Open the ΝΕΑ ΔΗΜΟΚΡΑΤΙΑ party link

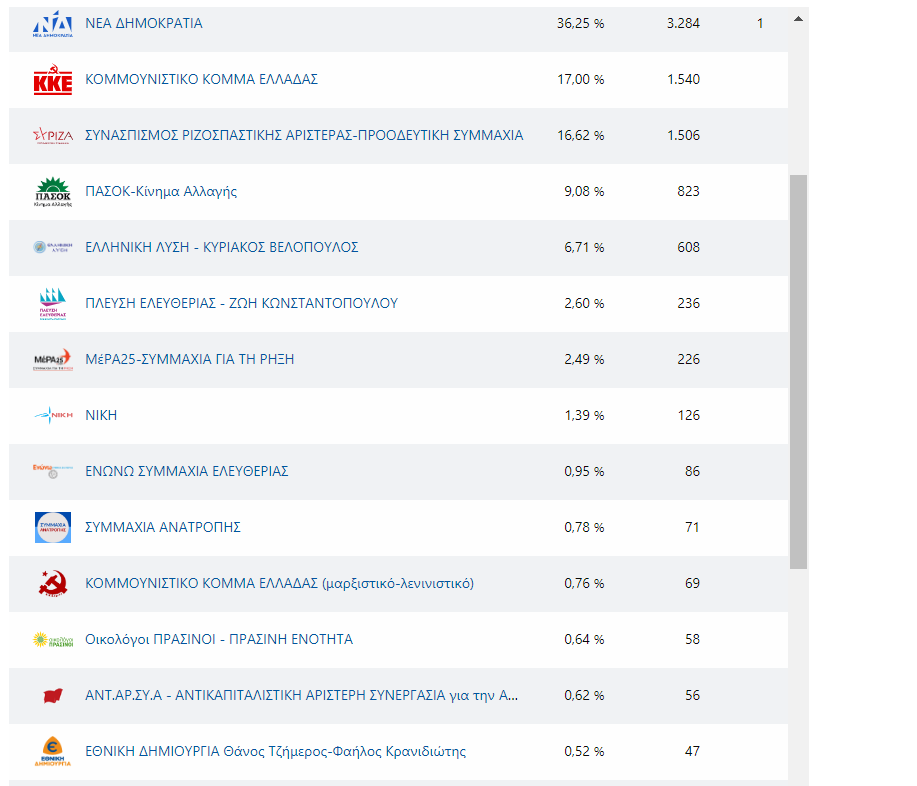click(x=144, y=23)
